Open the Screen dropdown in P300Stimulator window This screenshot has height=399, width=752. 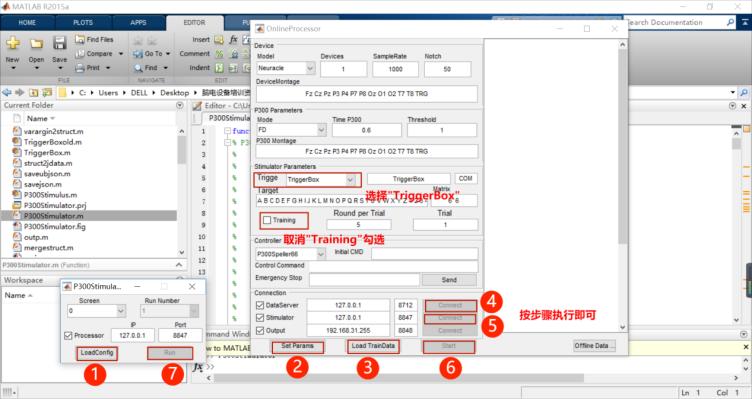click(96, 311)
